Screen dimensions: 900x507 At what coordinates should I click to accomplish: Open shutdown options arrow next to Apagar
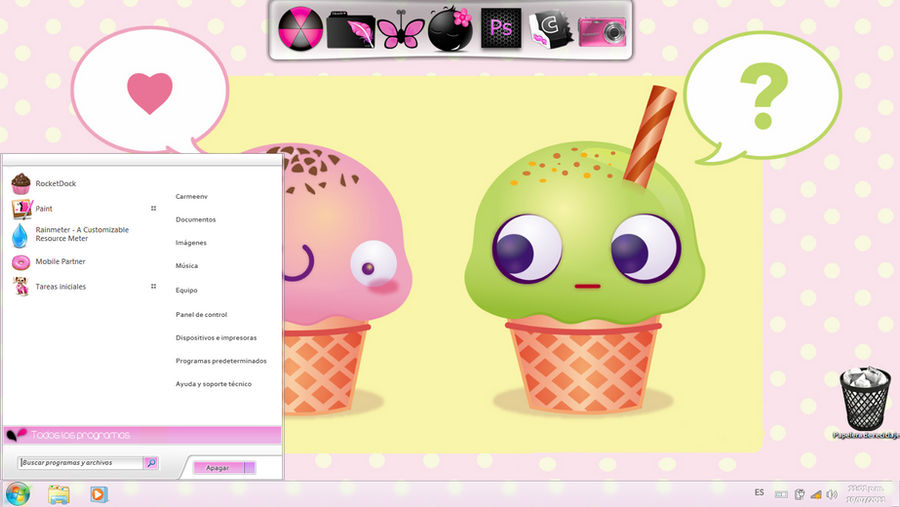pyautogui.click(x=250, y=467)
